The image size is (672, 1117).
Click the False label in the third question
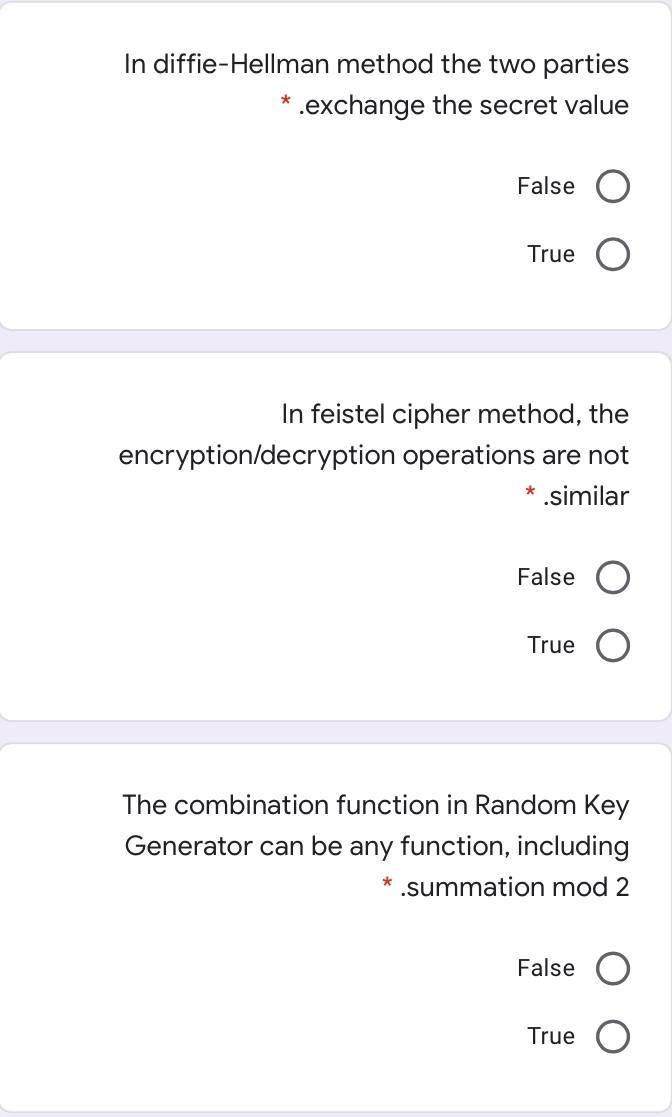click(545, 968)
